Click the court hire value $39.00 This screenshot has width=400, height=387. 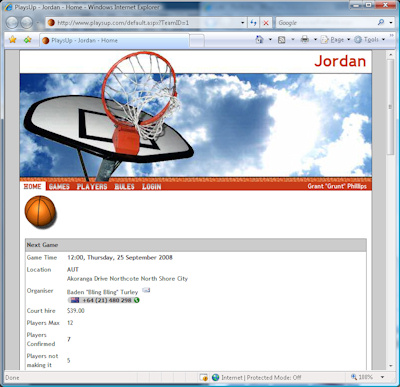pyautogui.click(x=76, y=311)
